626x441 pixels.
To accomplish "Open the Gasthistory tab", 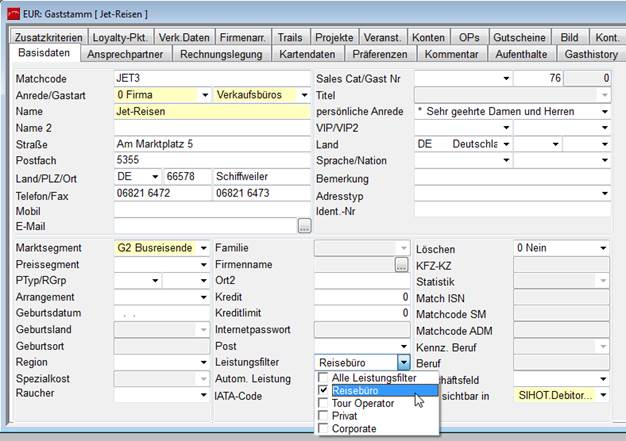I will (591, 54).
